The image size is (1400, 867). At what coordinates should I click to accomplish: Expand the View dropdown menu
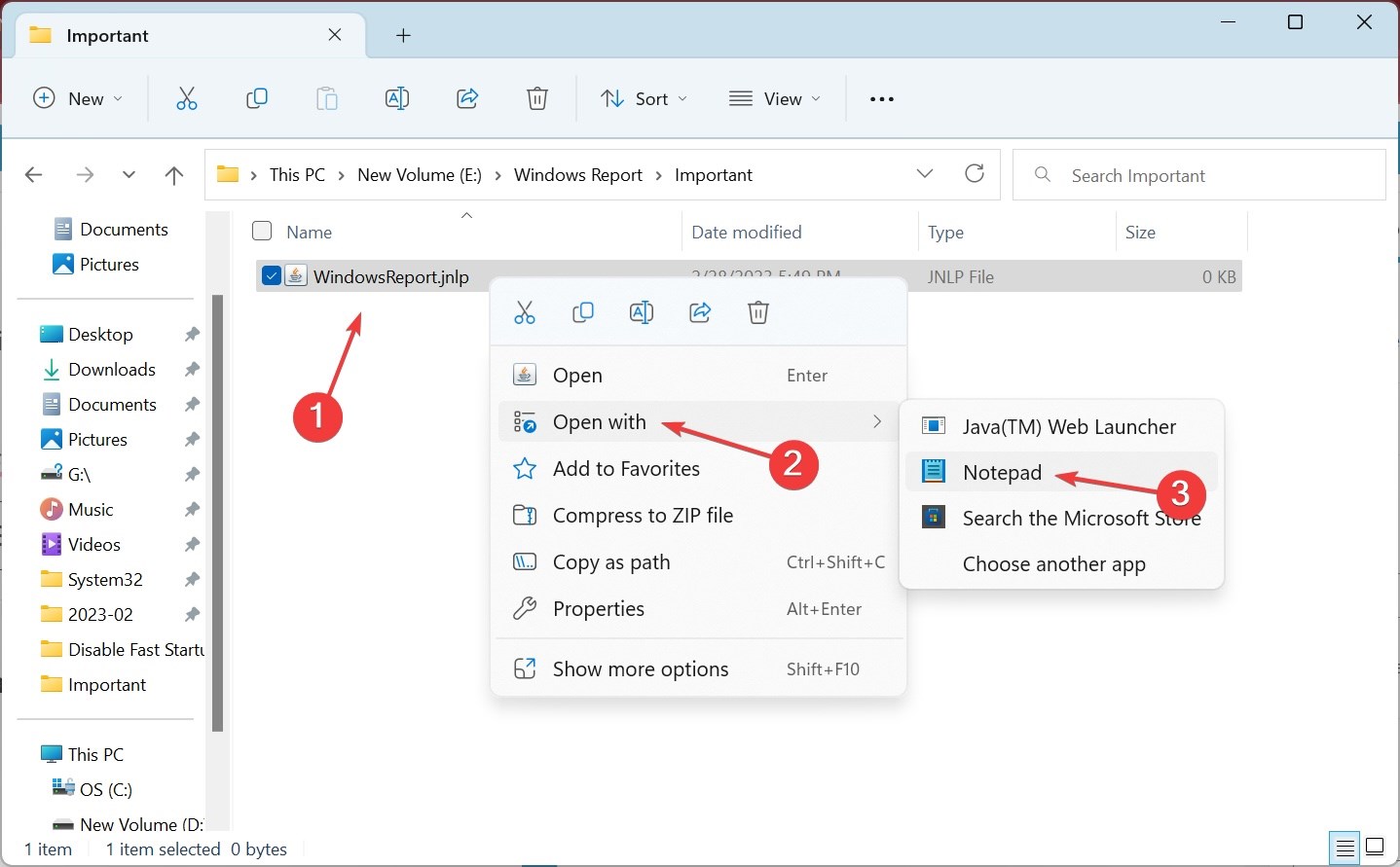(x=775, y=98)
